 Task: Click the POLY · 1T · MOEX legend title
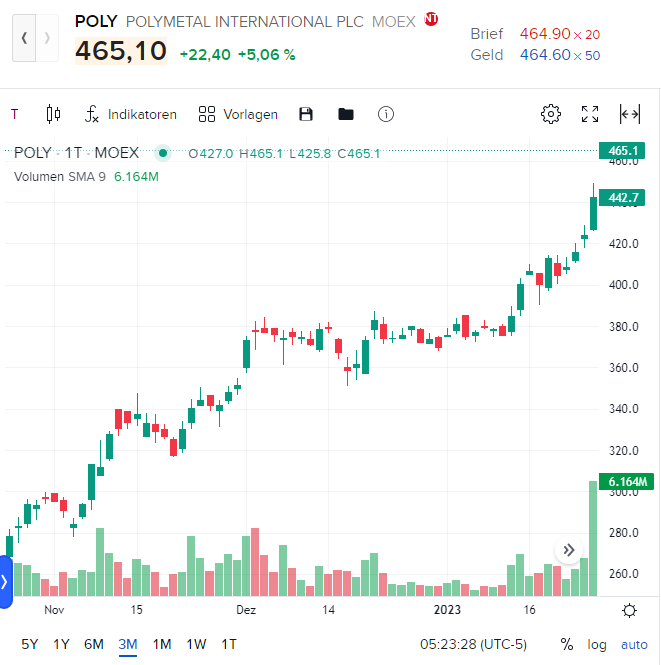tap(76, 153)
